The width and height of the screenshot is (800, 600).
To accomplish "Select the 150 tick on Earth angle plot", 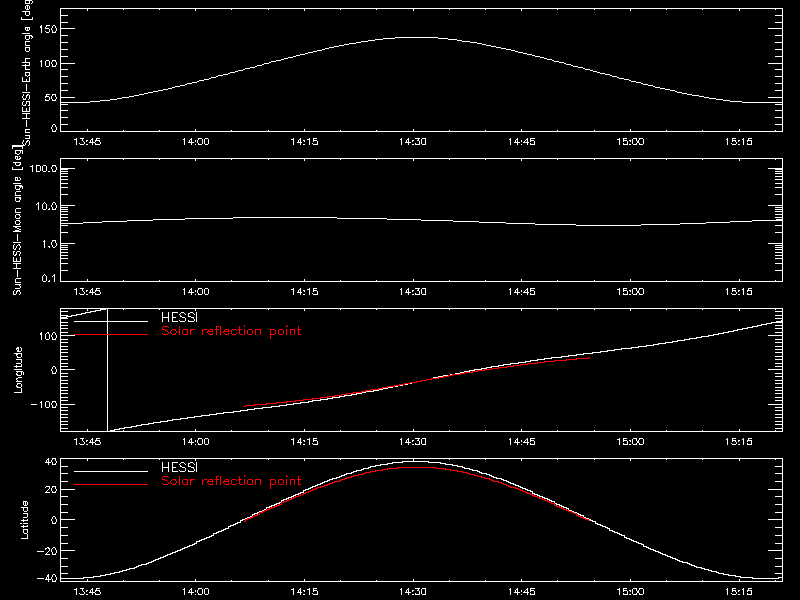I will coord(48,29).
